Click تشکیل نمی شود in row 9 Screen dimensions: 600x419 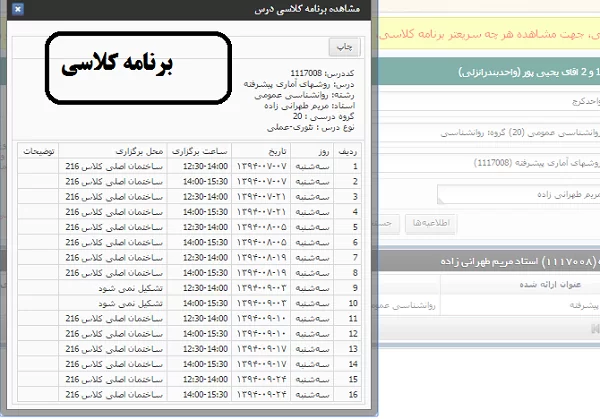click(x=130, y=288)
